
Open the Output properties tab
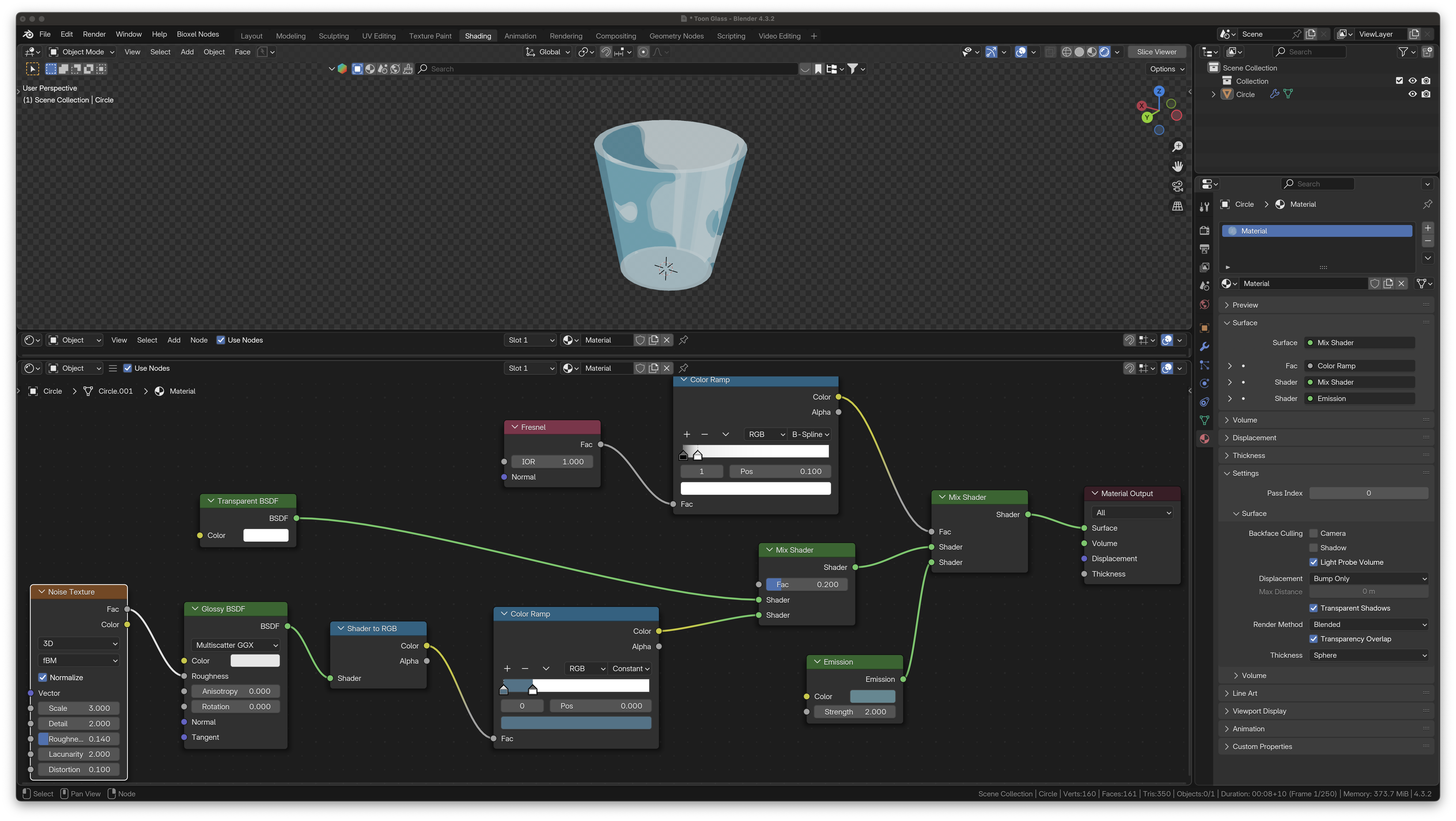[x=1204, y=249]
